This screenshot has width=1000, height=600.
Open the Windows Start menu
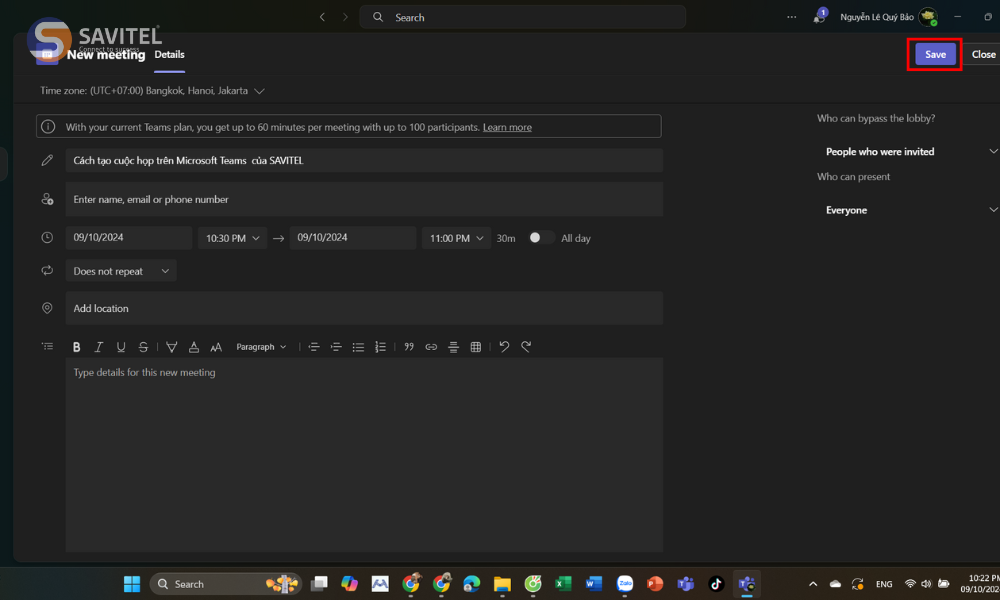[x=132, y=584]
